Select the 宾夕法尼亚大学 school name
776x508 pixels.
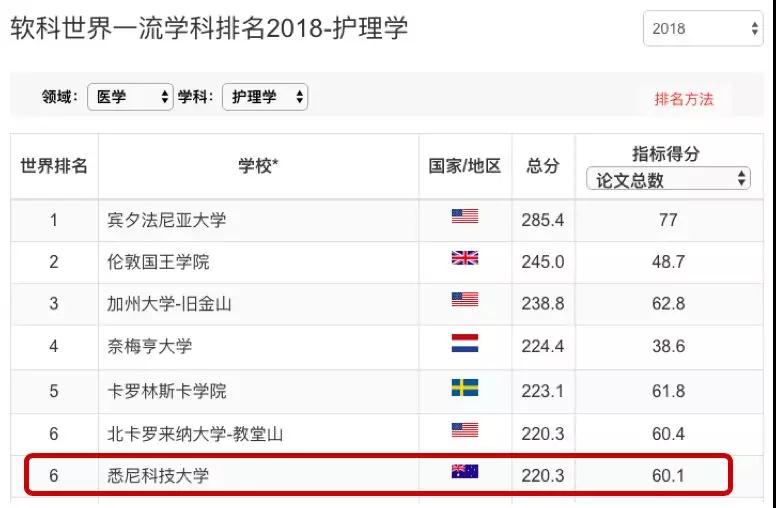click(x=167, y=220)
